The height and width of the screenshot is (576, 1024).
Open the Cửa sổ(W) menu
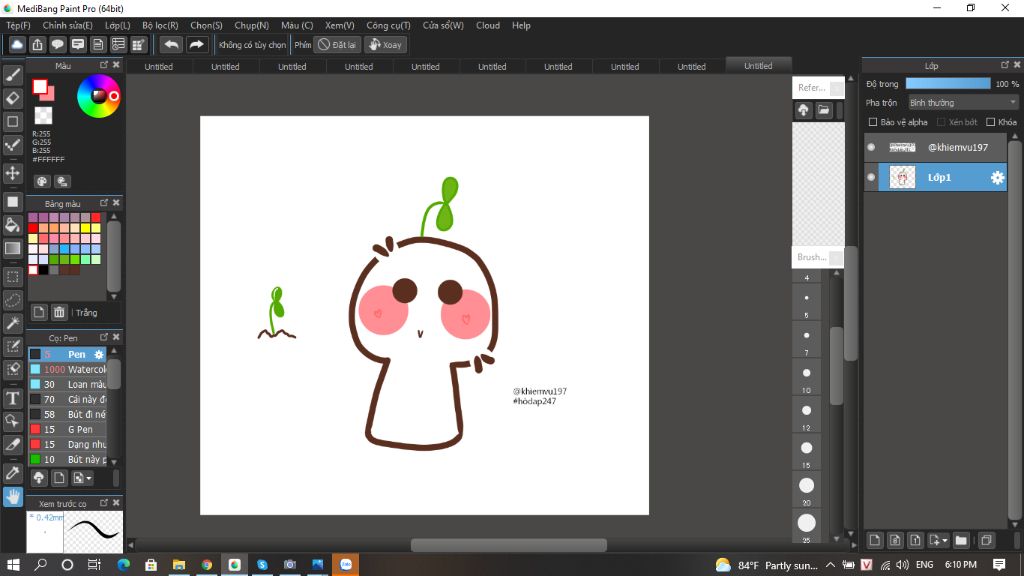pyautogui.click(x=443, y=25)
